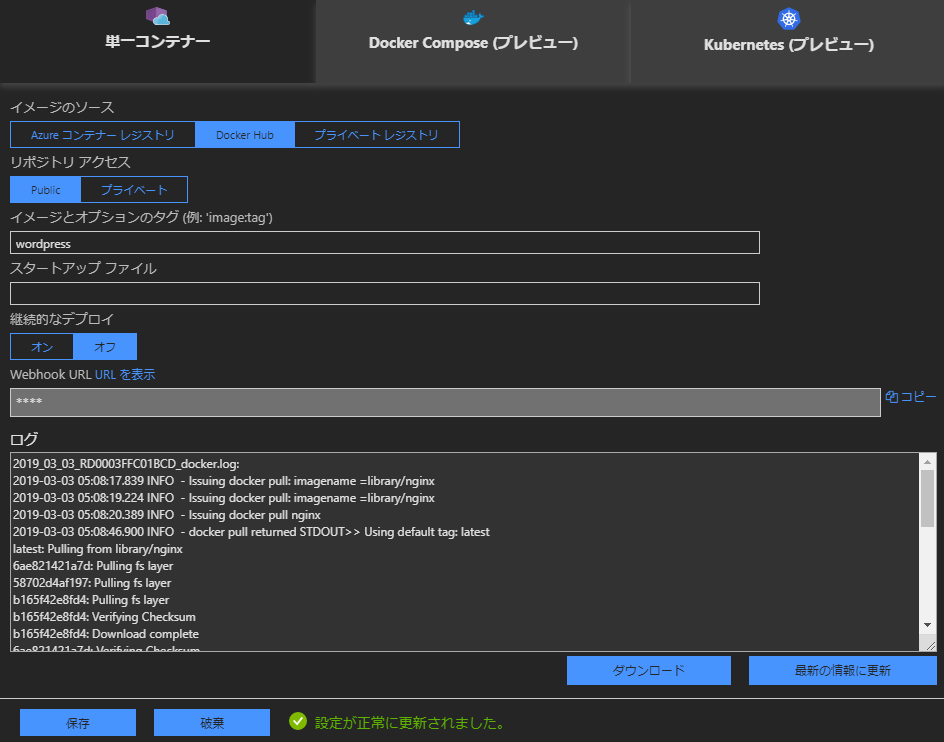Switch to the Kubernetes (プレビュー) tab
This screenshot has width=944, height=742.
coord(788,41)
